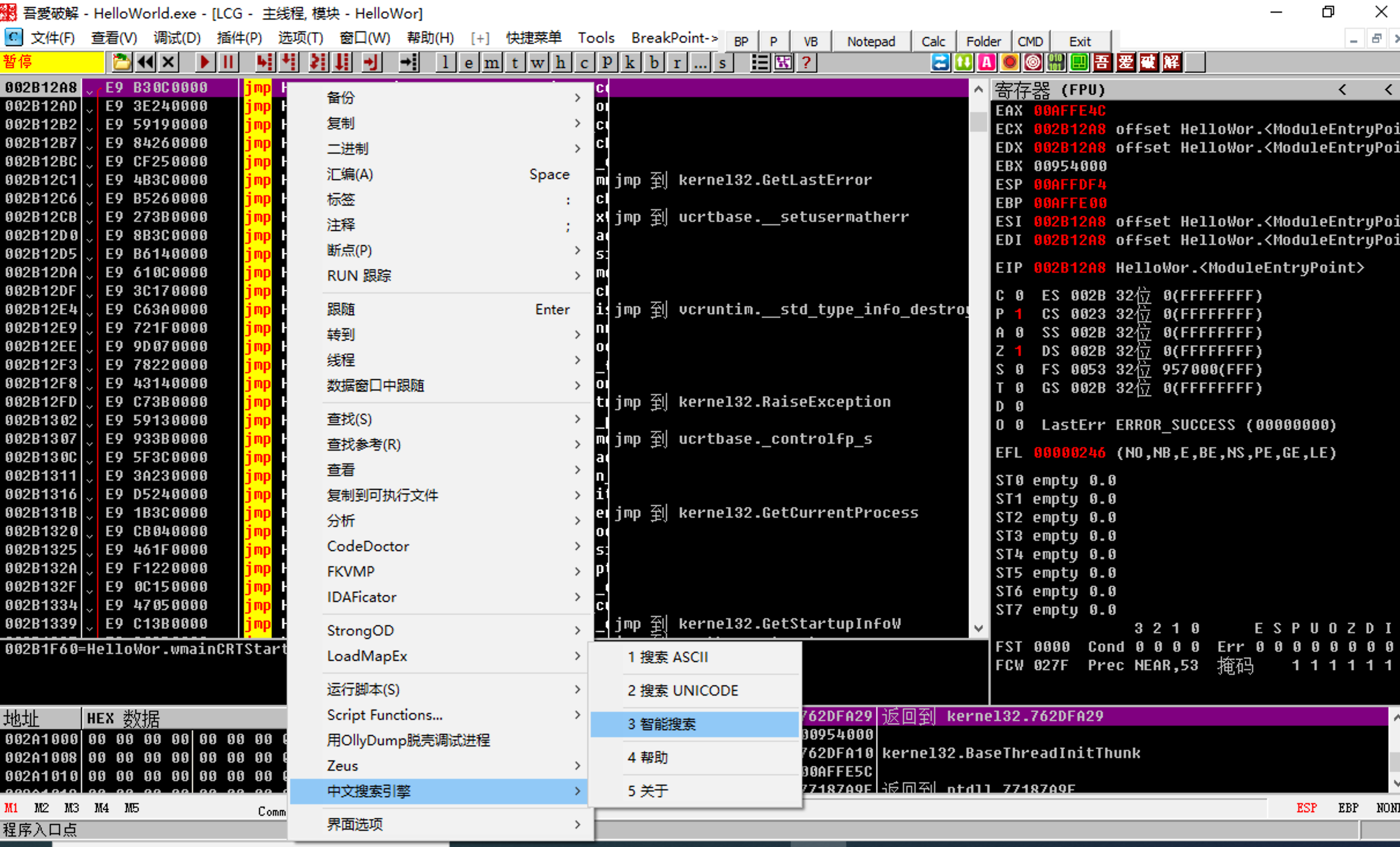Viewport: 1400px width, 847px height.
Task: Click the red circle on orange icon
Action: click(1010, 62)
